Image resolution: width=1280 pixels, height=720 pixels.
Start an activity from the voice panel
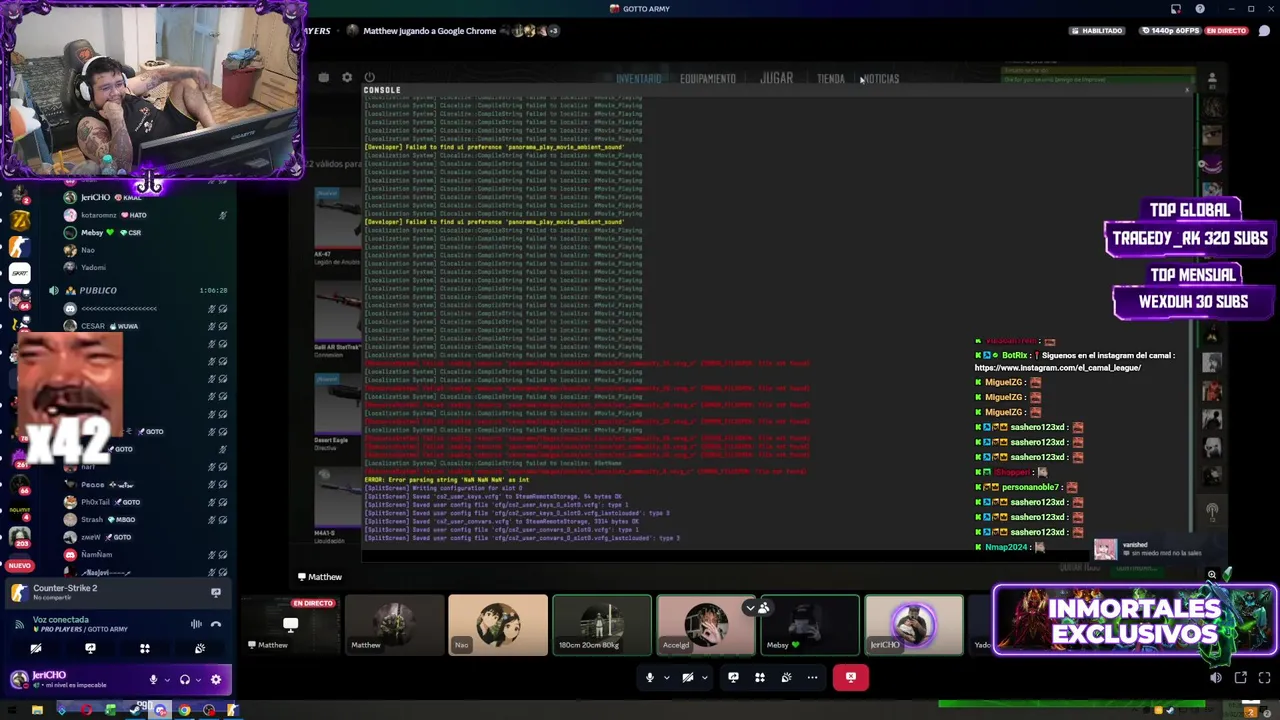click(x=145, y=649)
